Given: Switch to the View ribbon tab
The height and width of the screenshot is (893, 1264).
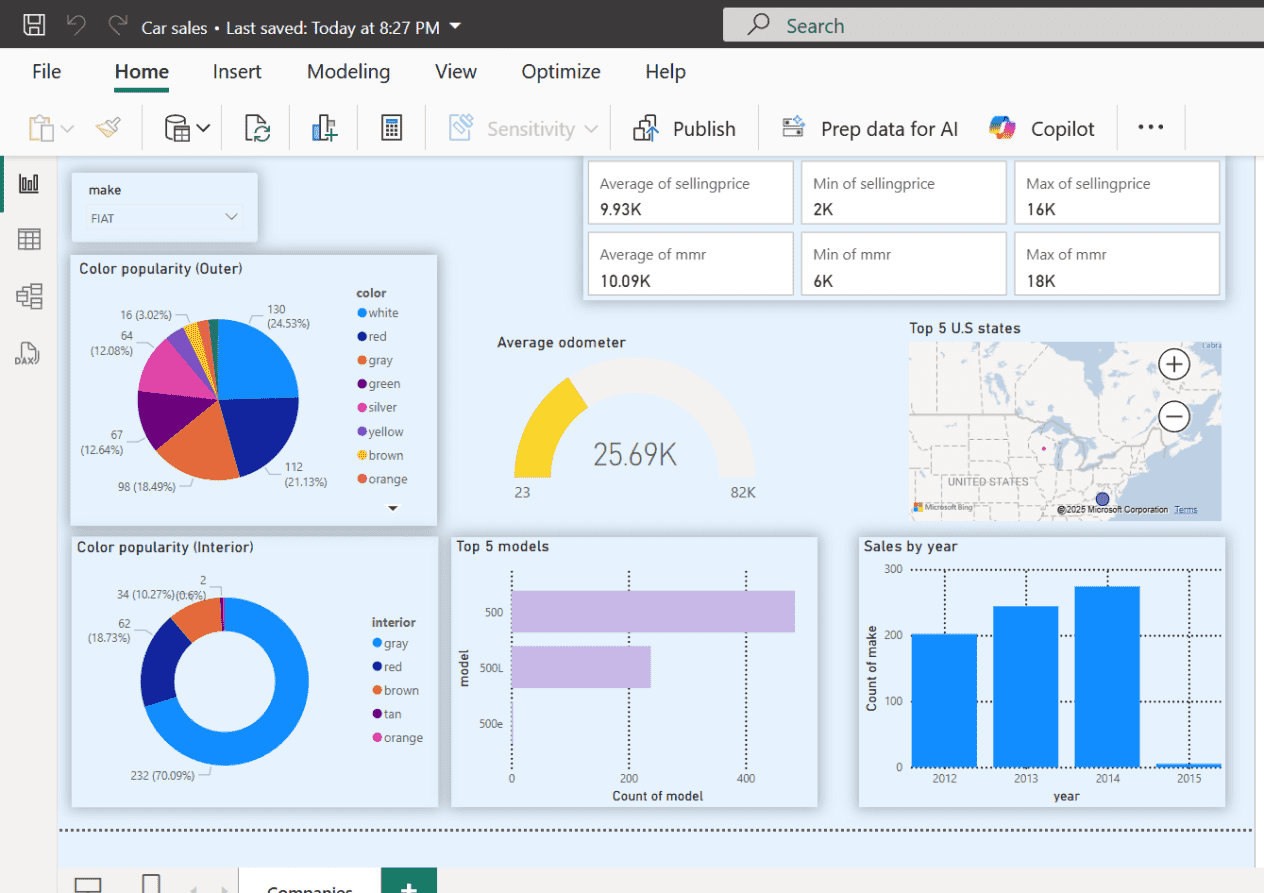Looking at the screenshot, I should [x=456, y=72].
